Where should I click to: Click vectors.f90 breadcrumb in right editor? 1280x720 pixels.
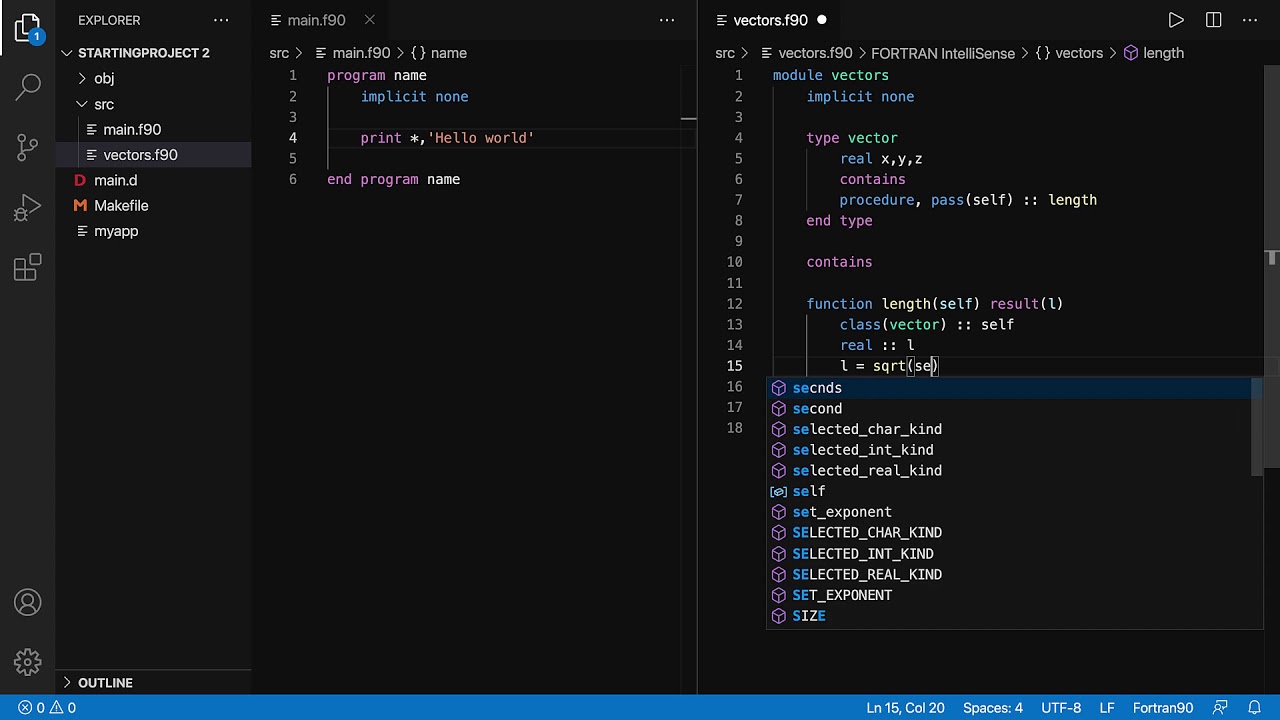click(806, 53)
